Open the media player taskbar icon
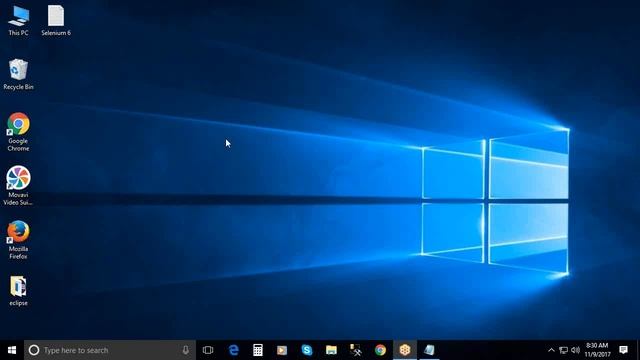The image size is (640, 360). 282,350
